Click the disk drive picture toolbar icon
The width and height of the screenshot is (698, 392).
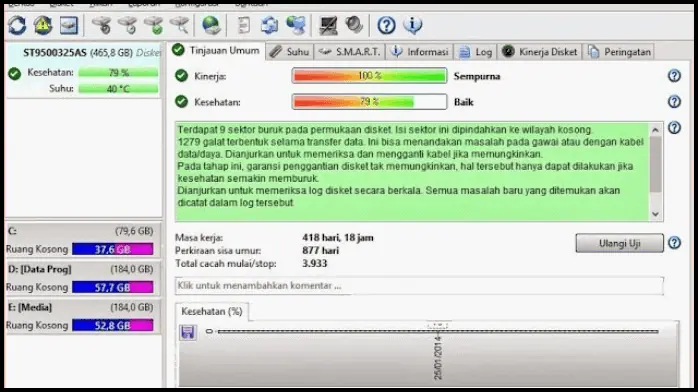[69, 25]
